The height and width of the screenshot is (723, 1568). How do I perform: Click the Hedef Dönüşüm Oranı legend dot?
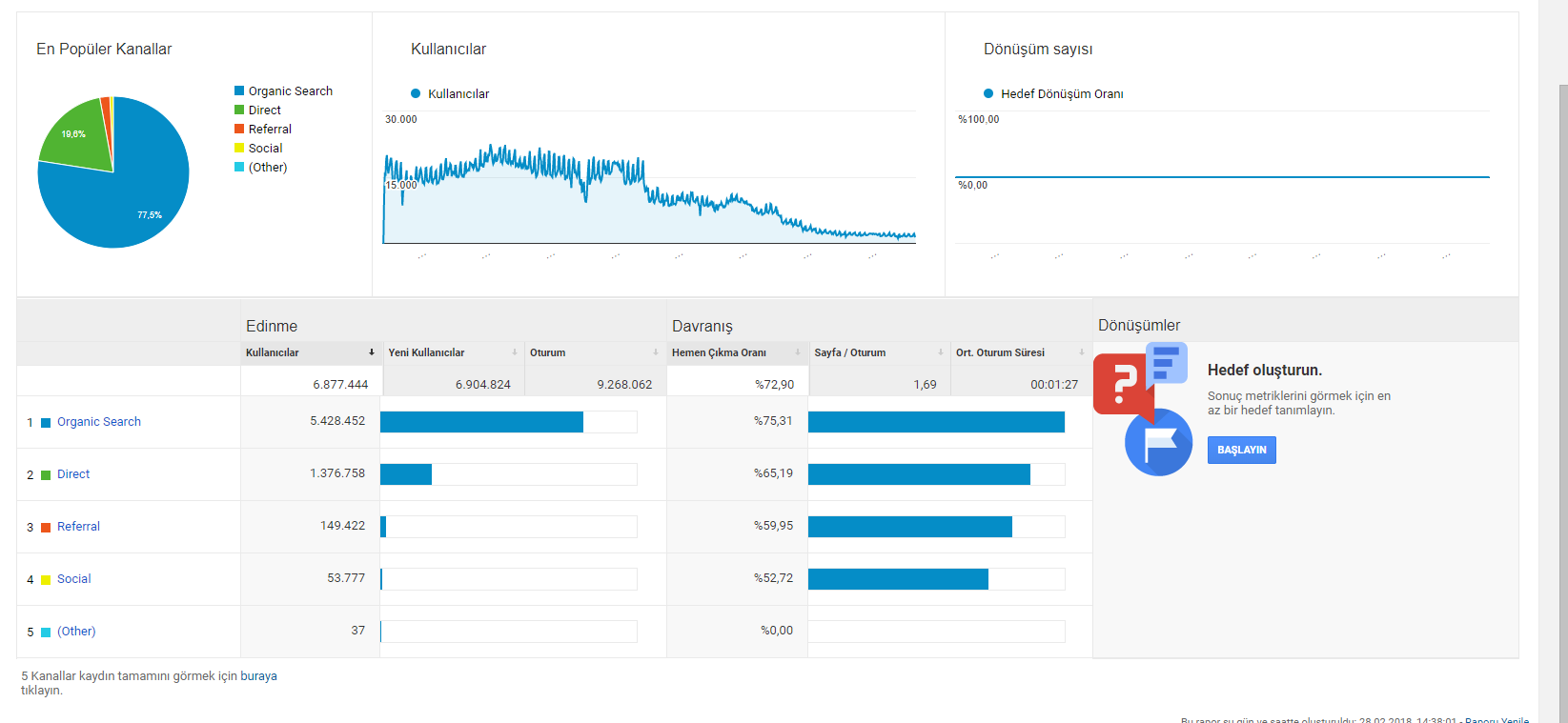[x=988, y=93]
